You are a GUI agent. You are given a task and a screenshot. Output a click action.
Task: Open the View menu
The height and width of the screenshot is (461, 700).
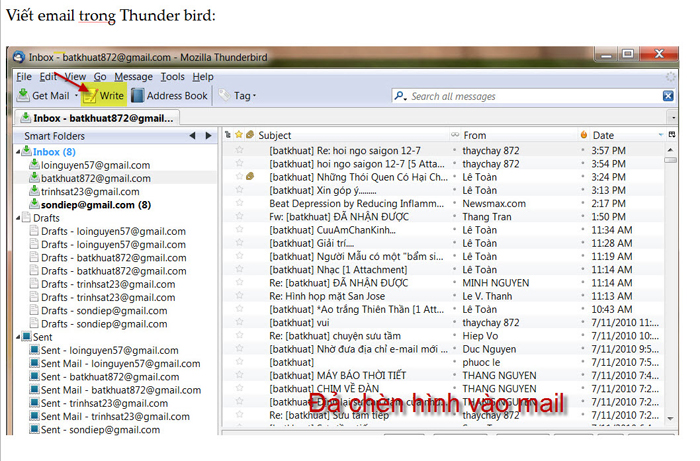coord(75,77)
